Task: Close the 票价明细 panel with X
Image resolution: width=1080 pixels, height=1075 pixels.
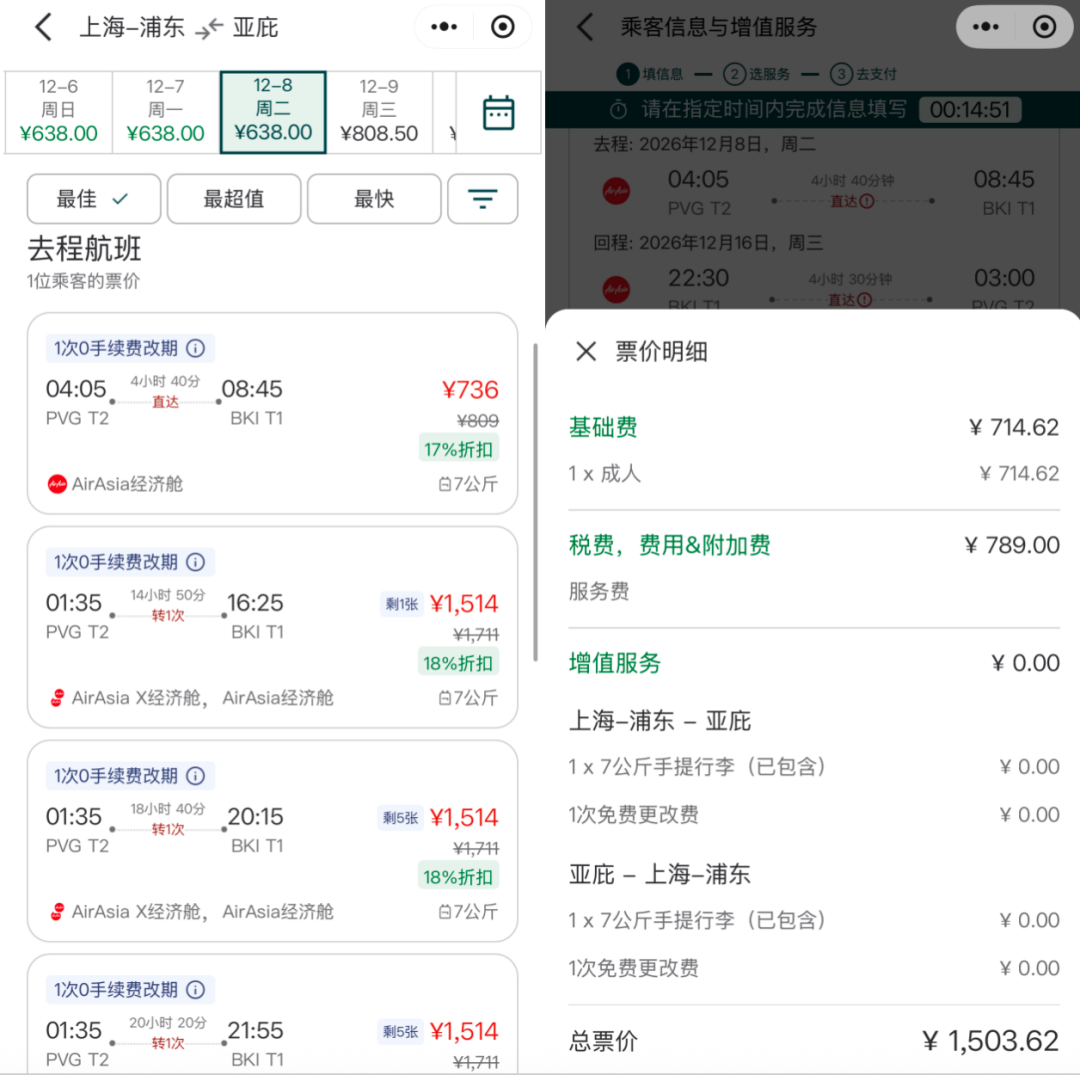Action: point(586,351)
